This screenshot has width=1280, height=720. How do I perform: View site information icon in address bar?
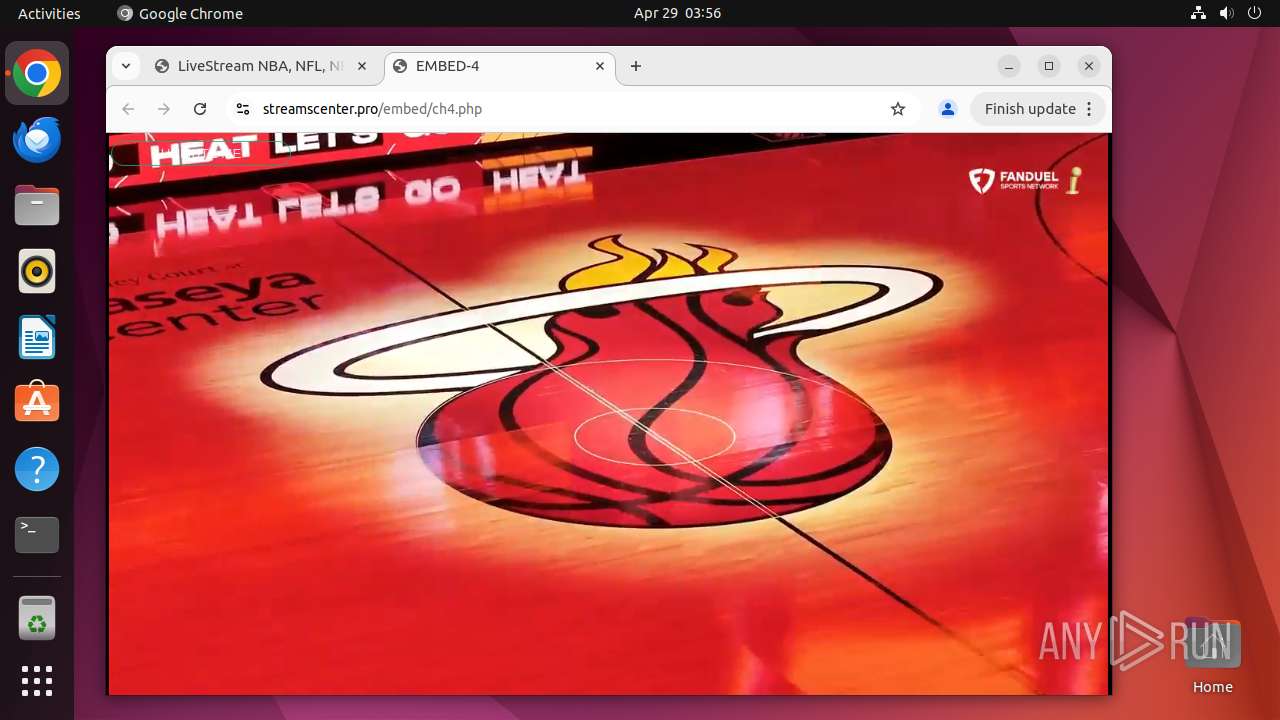pyautogui.click(x=243, y=109)
